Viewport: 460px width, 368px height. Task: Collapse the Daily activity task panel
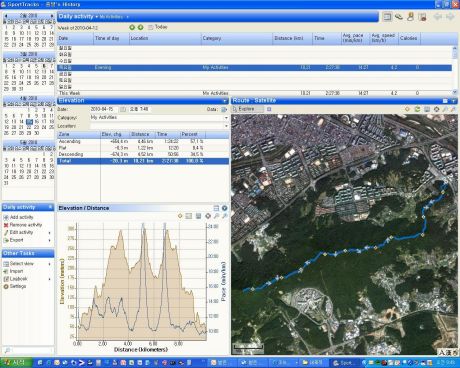point(50,207)
